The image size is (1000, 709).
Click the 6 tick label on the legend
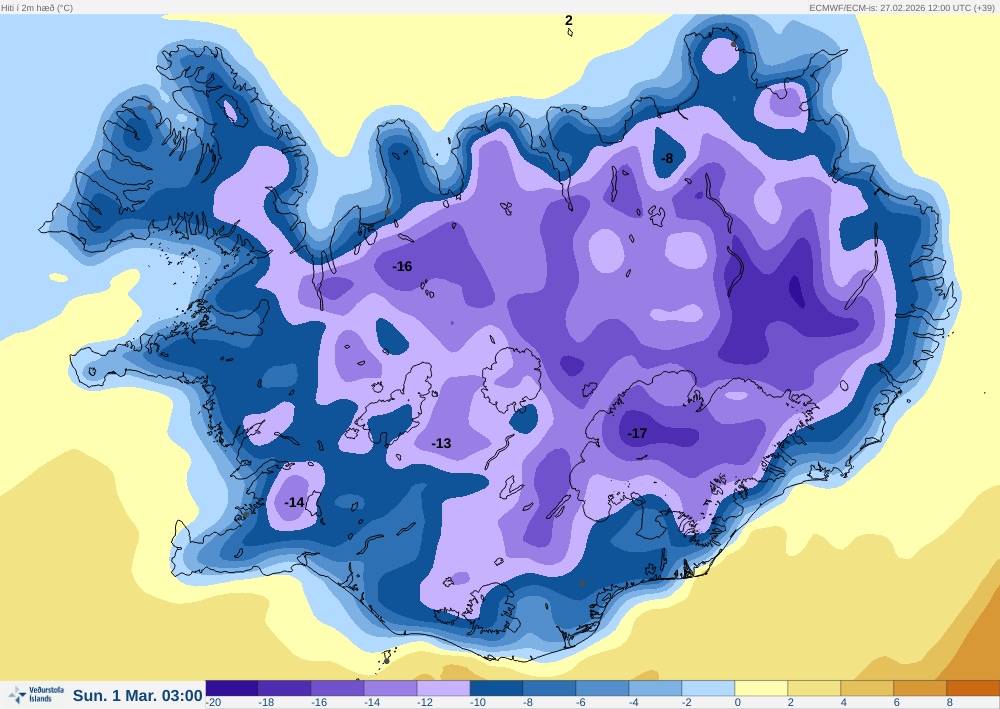click(897, 703)
